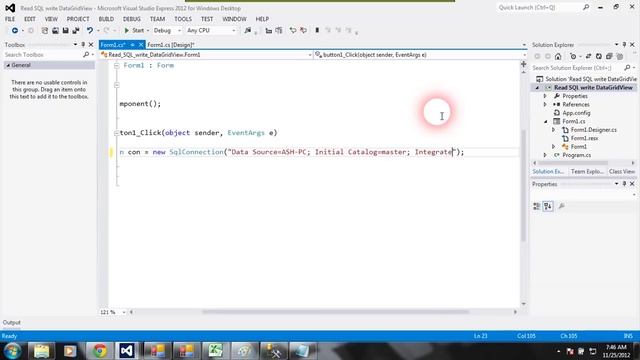Viewport: 640px width, 360px height.
Task: Expand the References node in Solution Explorer
Action: 545,104
